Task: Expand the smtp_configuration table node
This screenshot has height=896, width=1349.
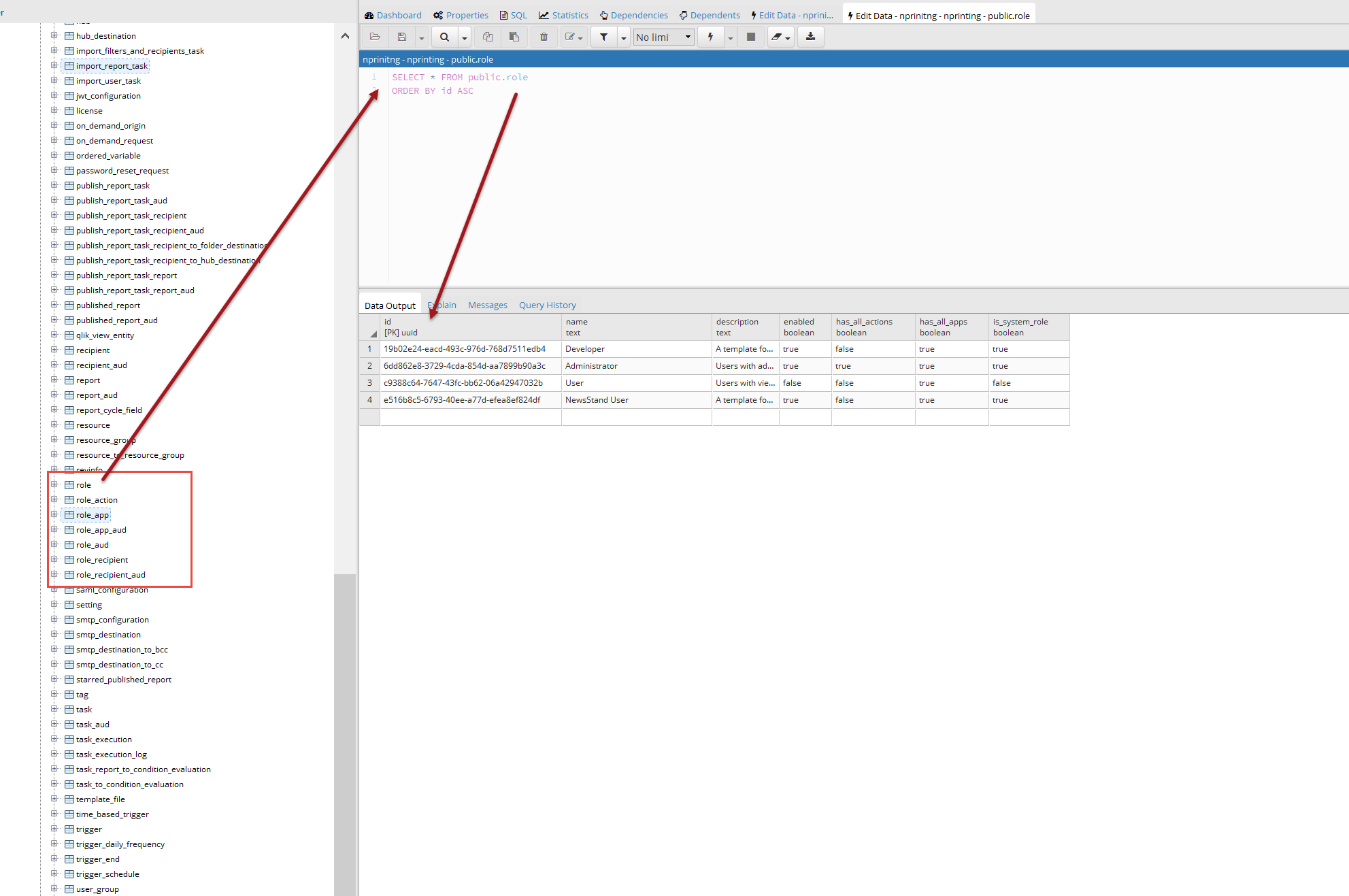Action: [x=54, y=620]
